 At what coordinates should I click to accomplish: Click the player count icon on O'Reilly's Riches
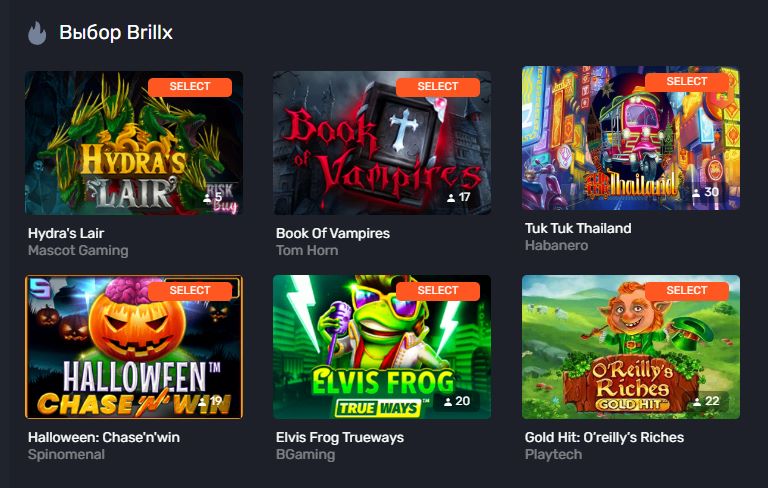(697, 402)
